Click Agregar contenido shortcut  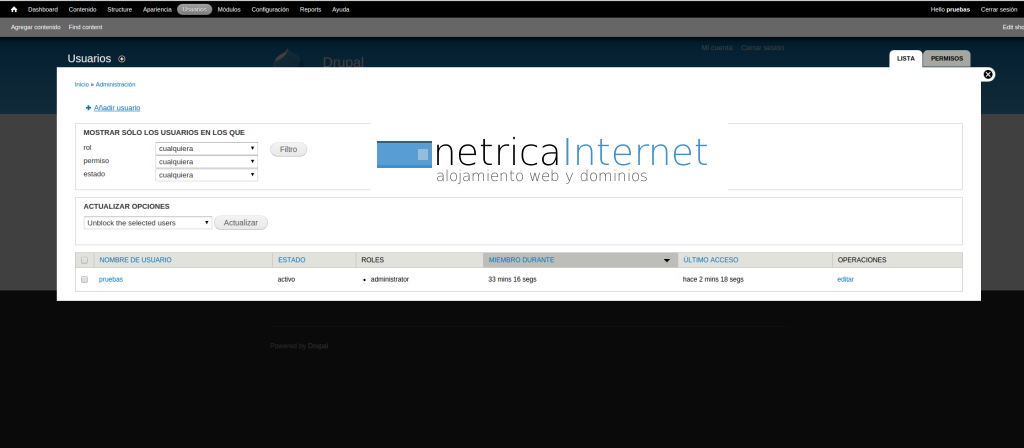[36, 27]
